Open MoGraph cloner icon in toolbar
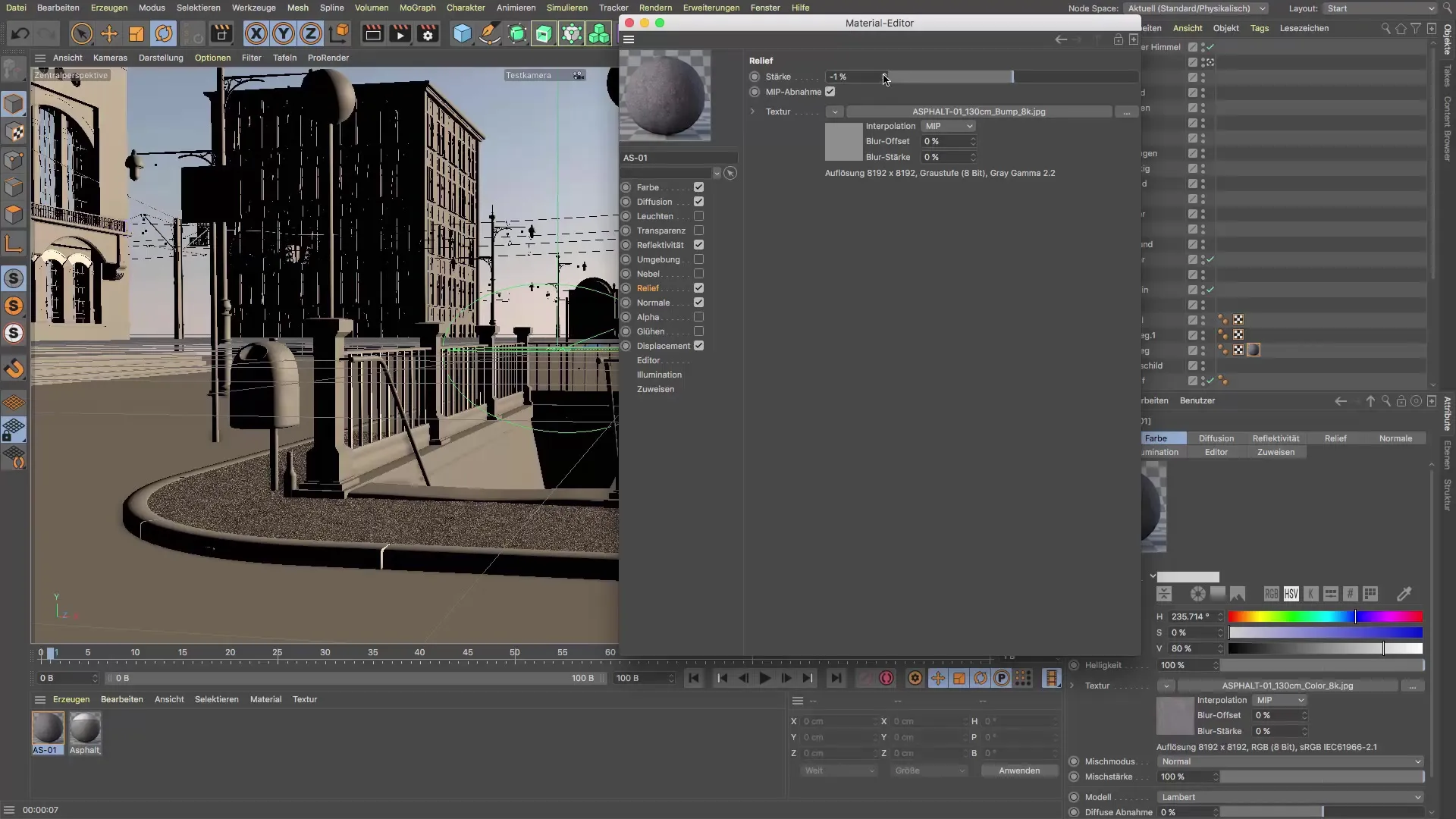Screen dimensions: 1456x819 pos(599,33)
